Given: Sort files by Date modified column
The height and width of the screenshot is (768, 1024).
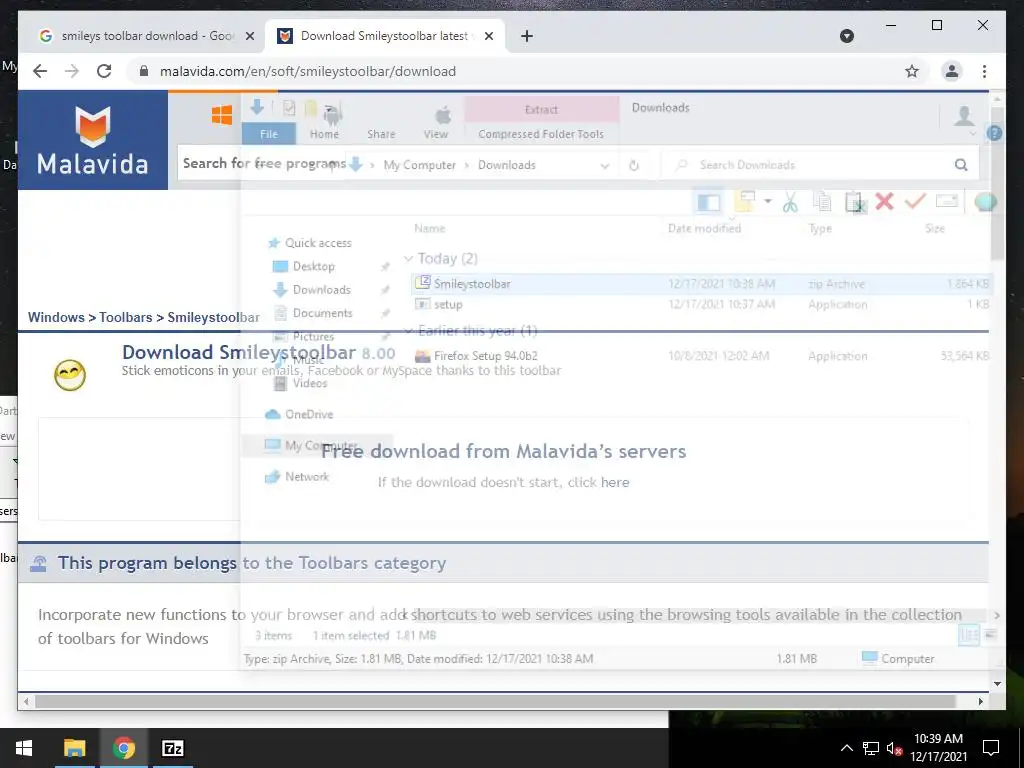Looking at the screenshot, I should (704, 228).
